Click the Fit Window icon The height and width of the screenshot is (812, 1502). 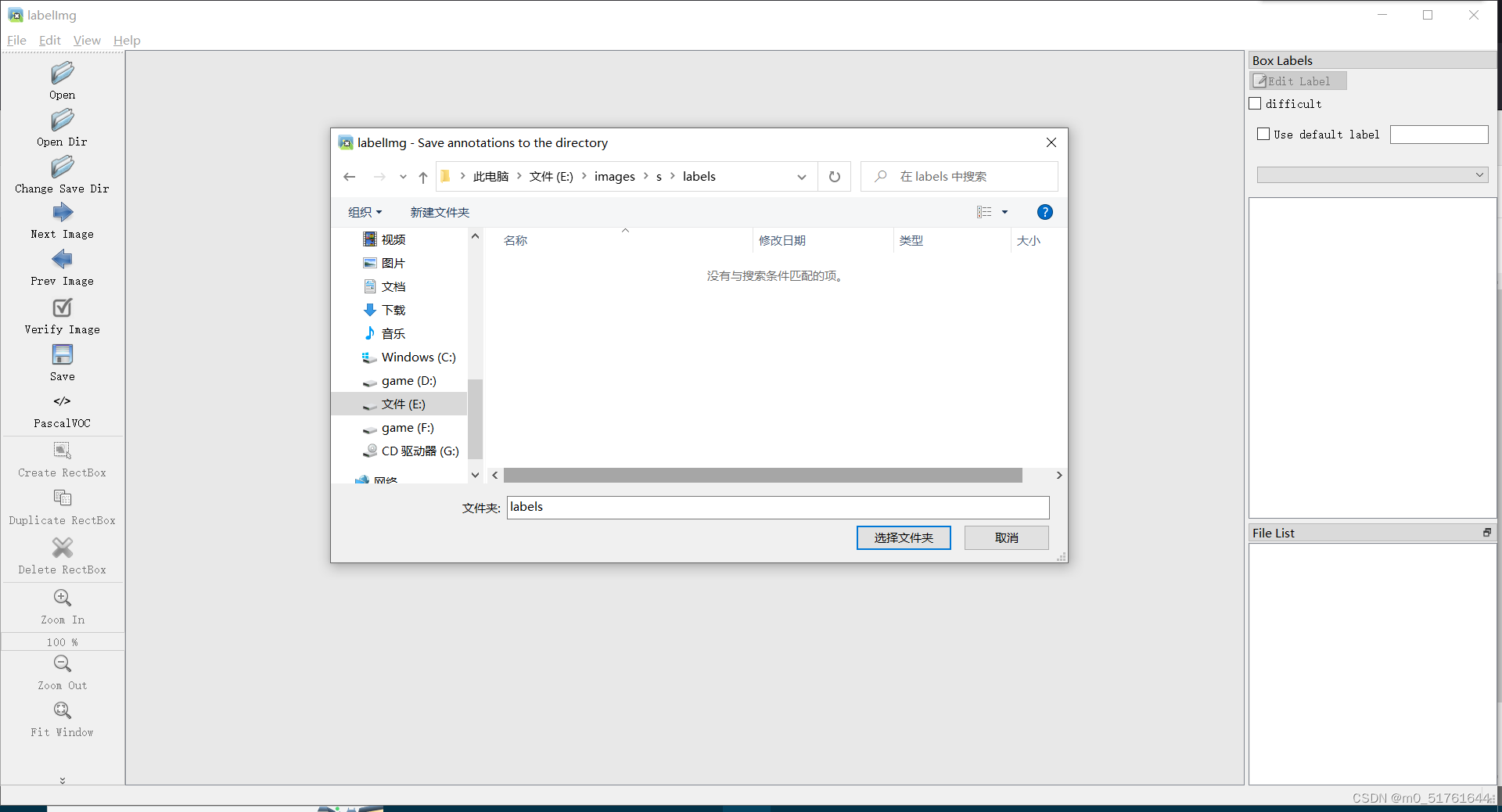pos(63,710)
